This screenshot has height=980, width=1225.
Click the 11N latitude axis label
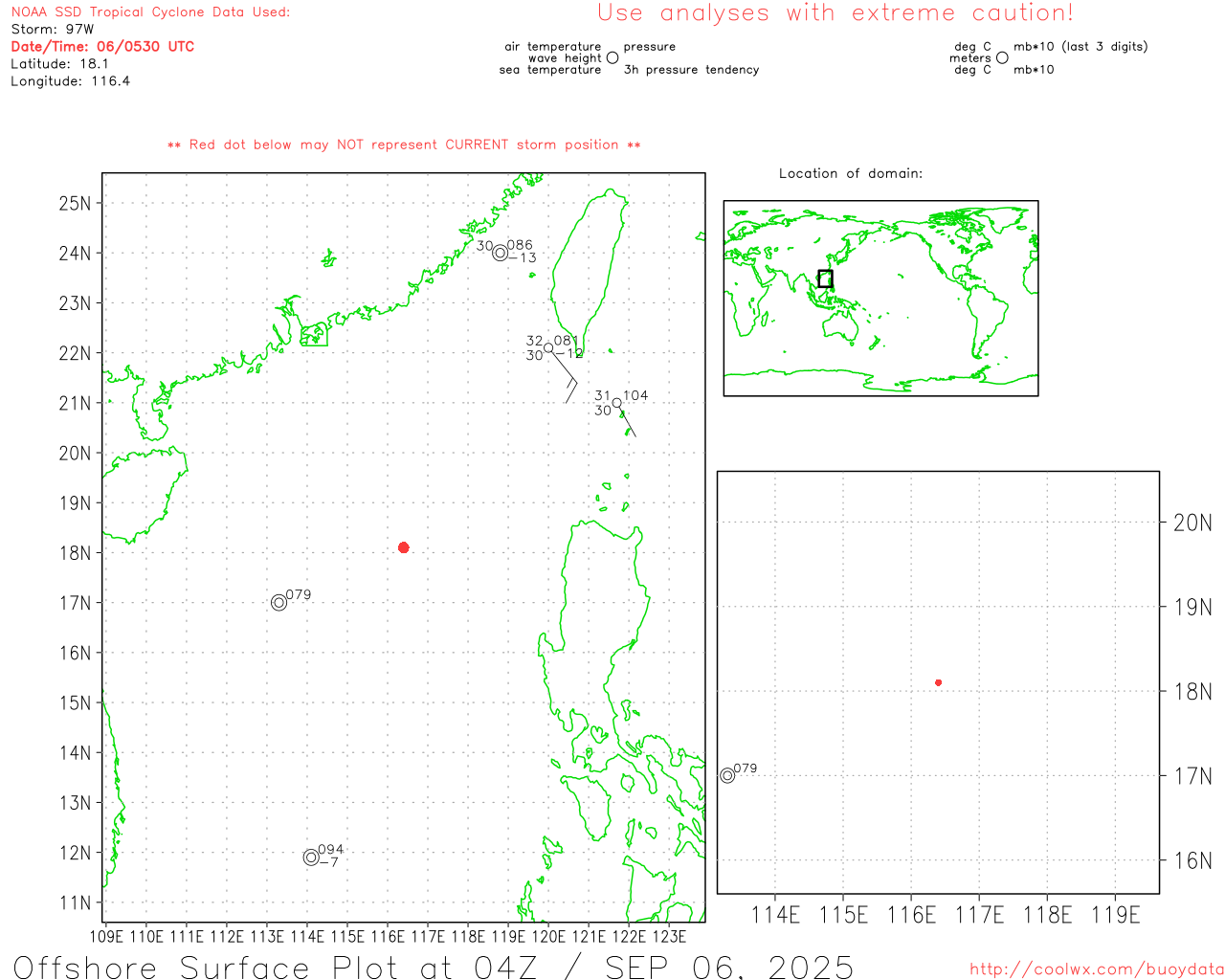pyautogui.click(x=75, y=902)
